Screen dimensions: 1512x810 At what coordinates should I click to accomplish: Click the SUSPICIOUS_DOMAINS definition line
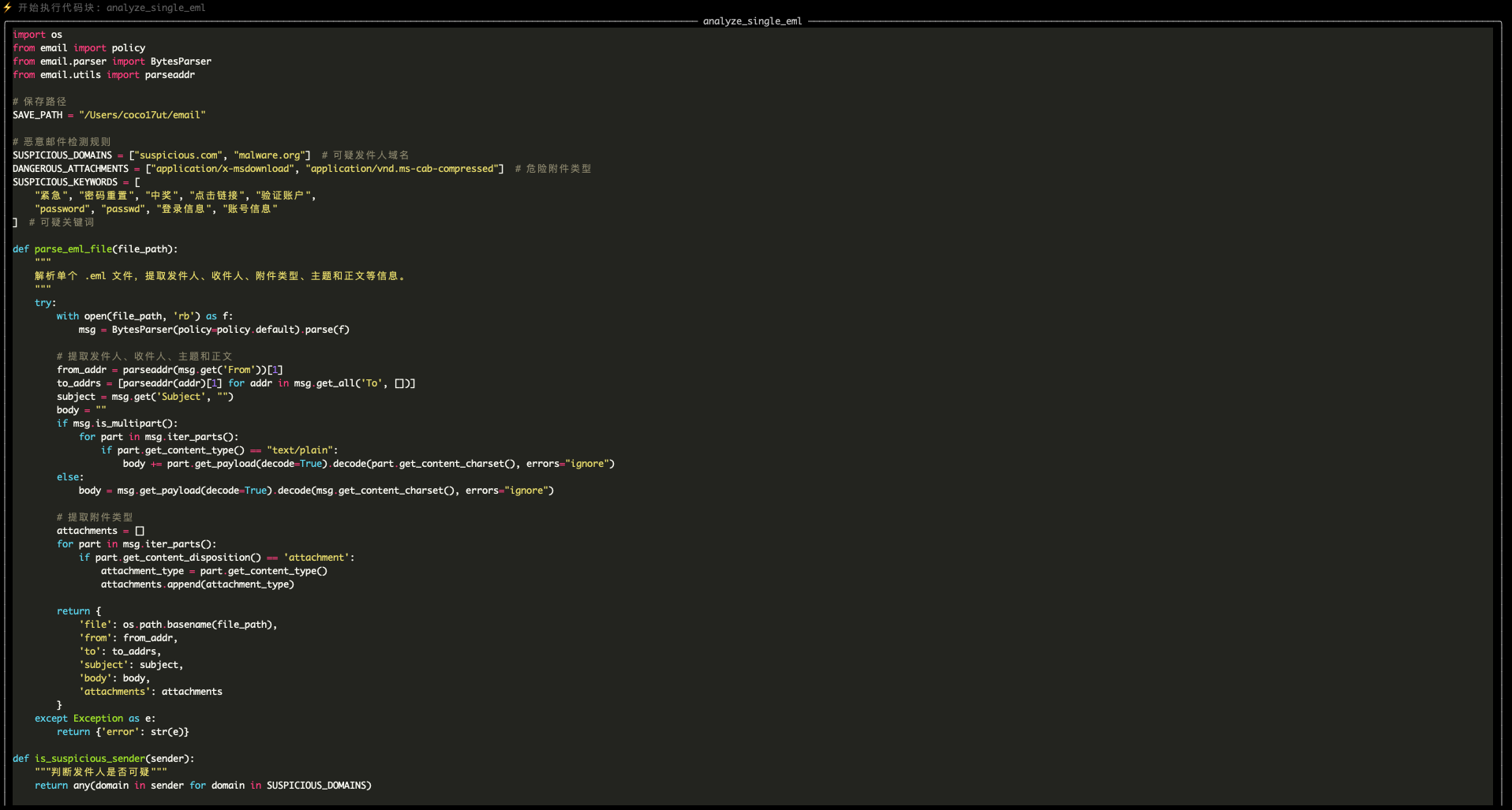click(211, 155)
